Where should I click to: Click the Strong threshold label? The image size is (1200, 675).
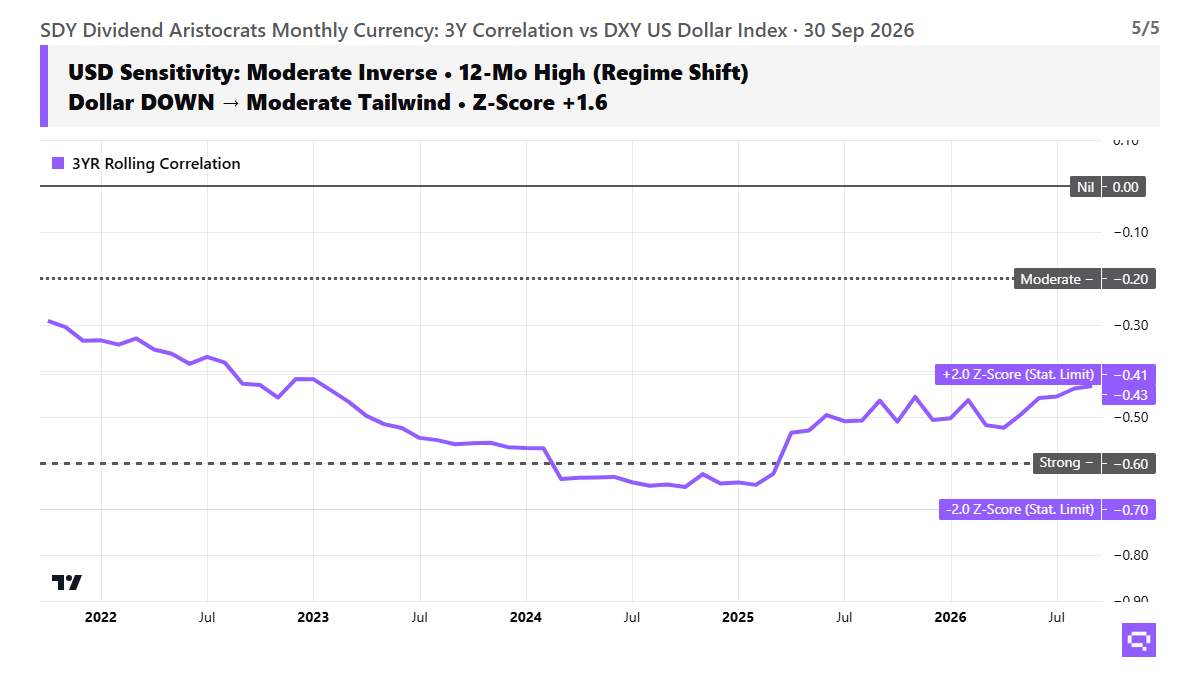pos(1065,463)
